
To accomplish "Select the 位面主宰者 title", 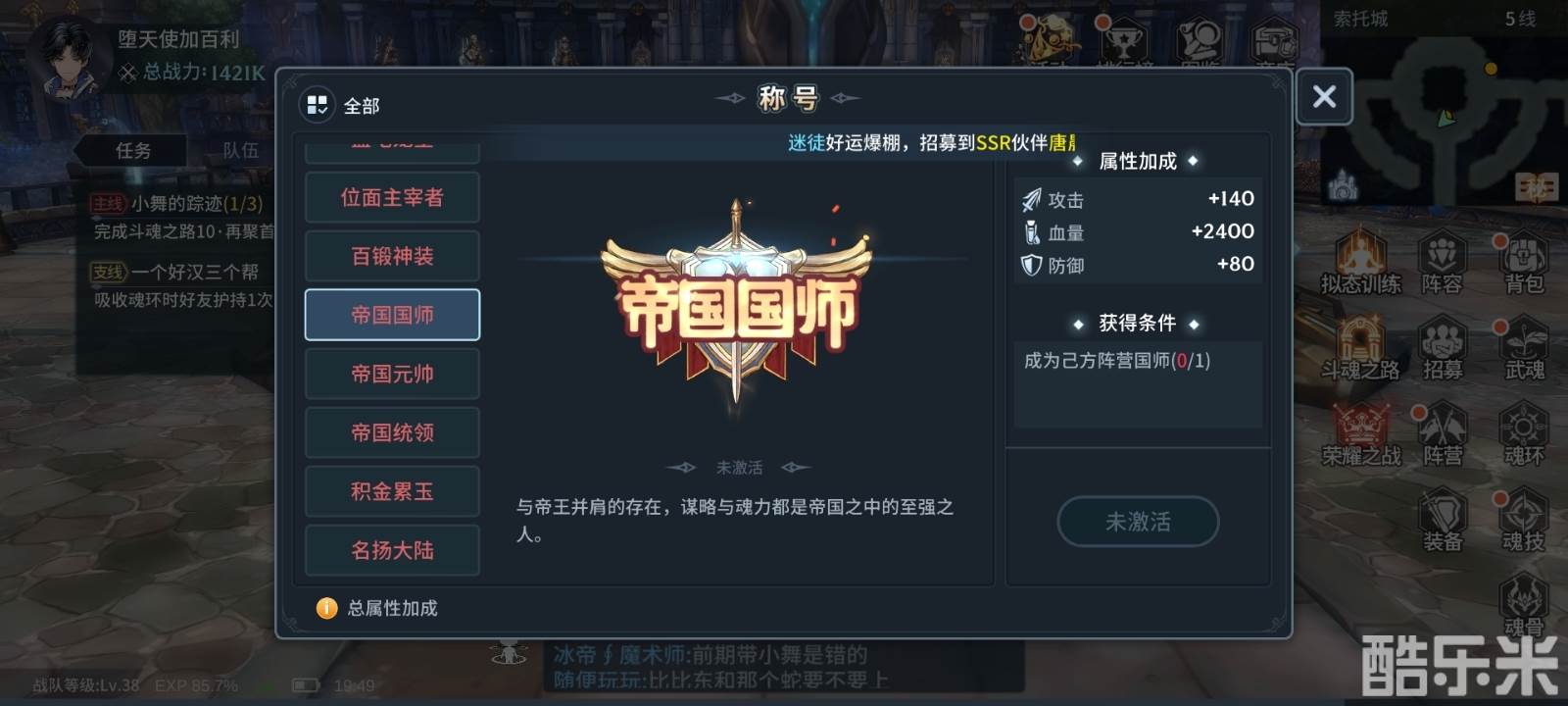I will pos(392,197).
